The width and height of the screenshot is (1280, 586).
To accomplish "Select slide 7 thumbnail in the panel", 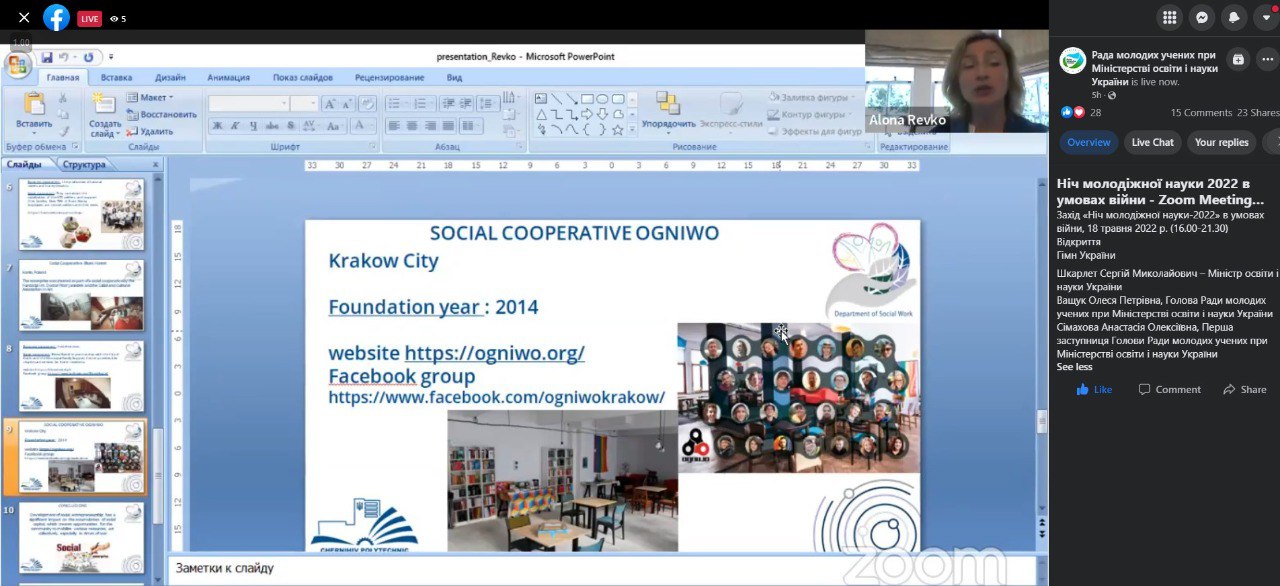I will 82,295.
